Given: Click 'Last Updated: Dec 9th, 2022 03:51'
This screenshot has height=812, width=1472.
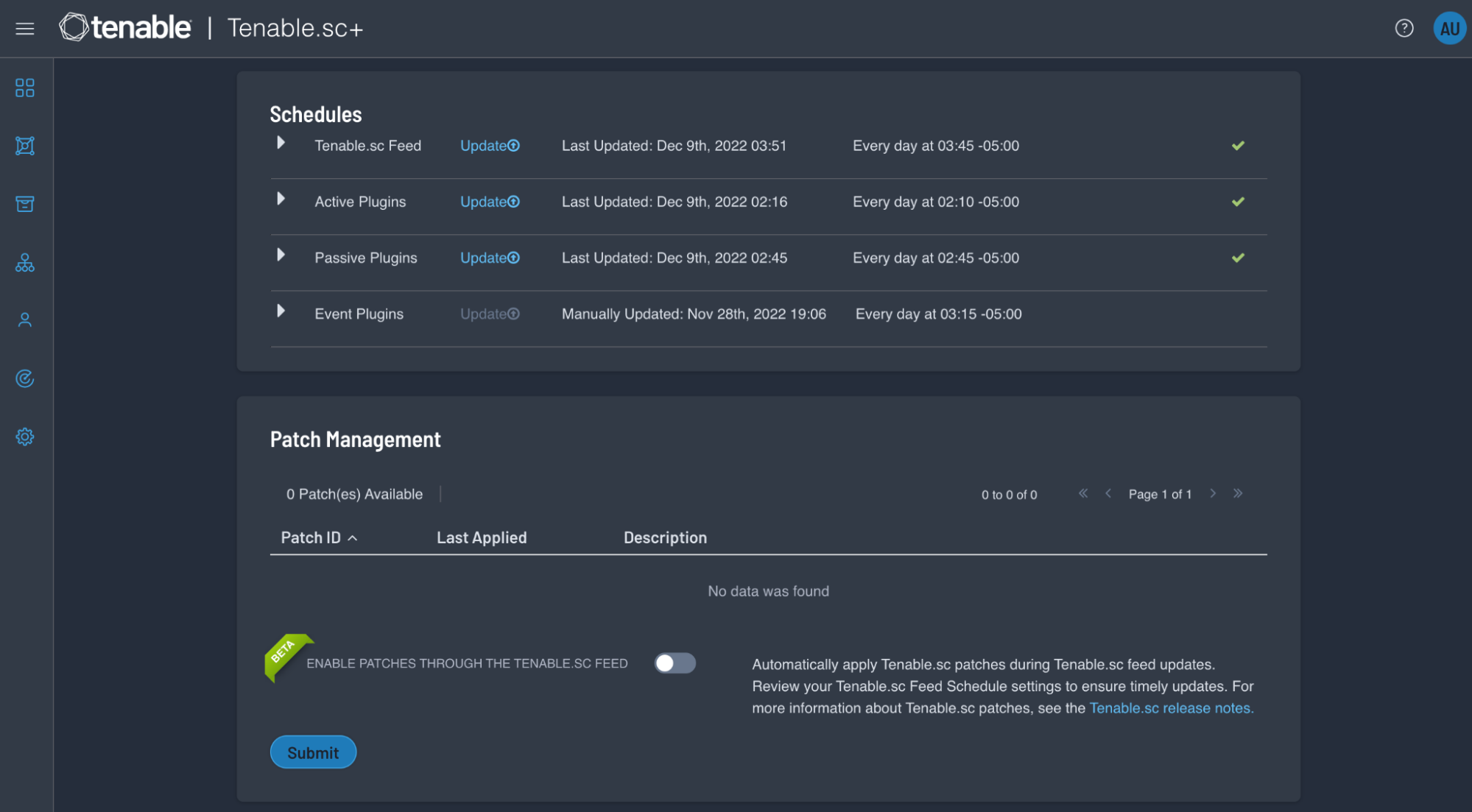Looking at the screenshot, I should tap(674, 146).
